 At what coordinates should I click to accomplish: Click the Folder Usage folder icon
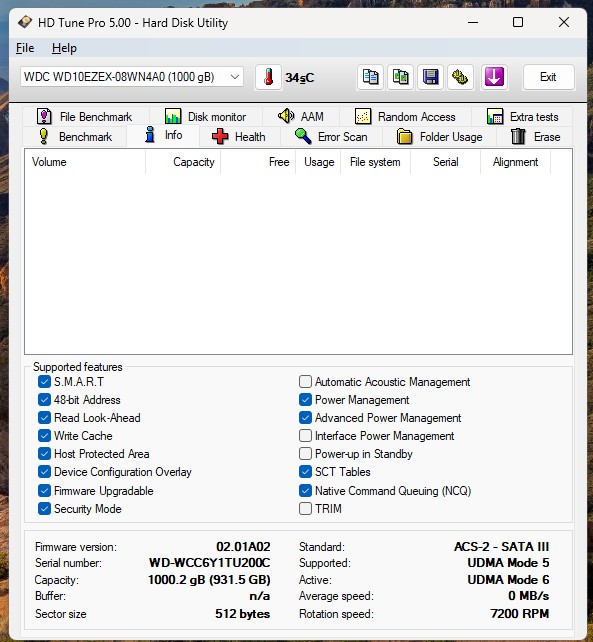(x=405, y=136)
